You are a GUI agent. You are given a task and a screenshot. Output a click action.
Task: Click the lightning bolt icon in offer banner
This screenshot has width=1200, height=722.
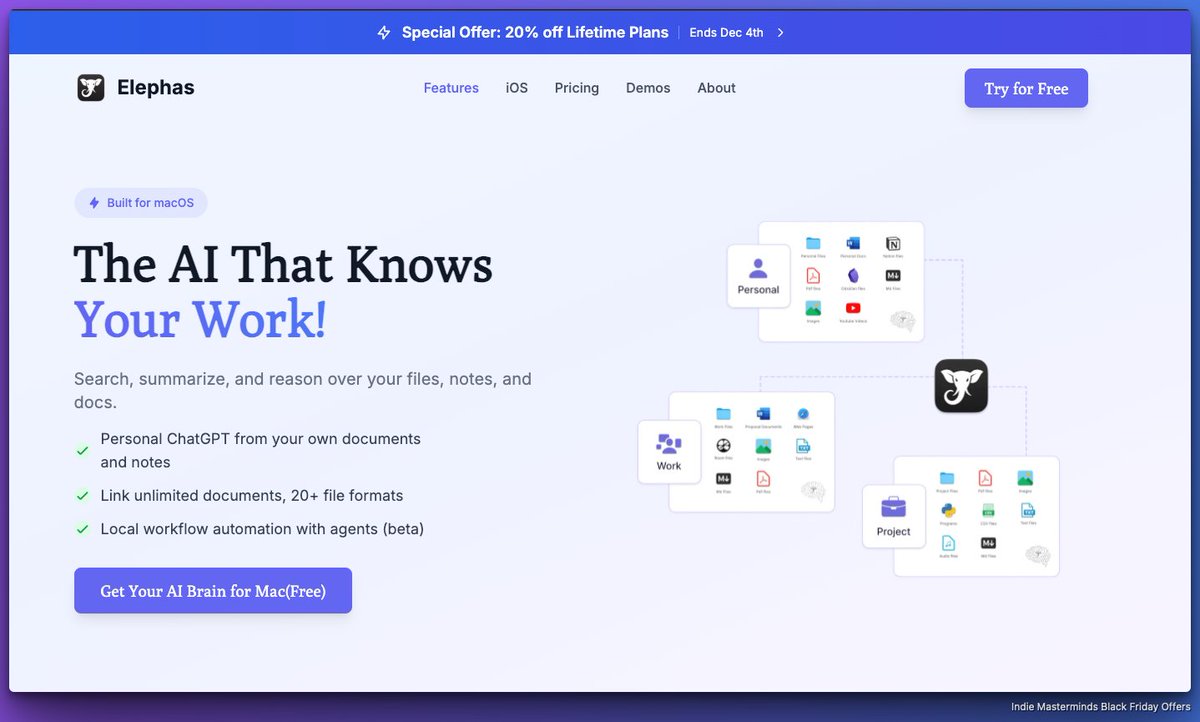pyautogui.click(x=384, y=33)
